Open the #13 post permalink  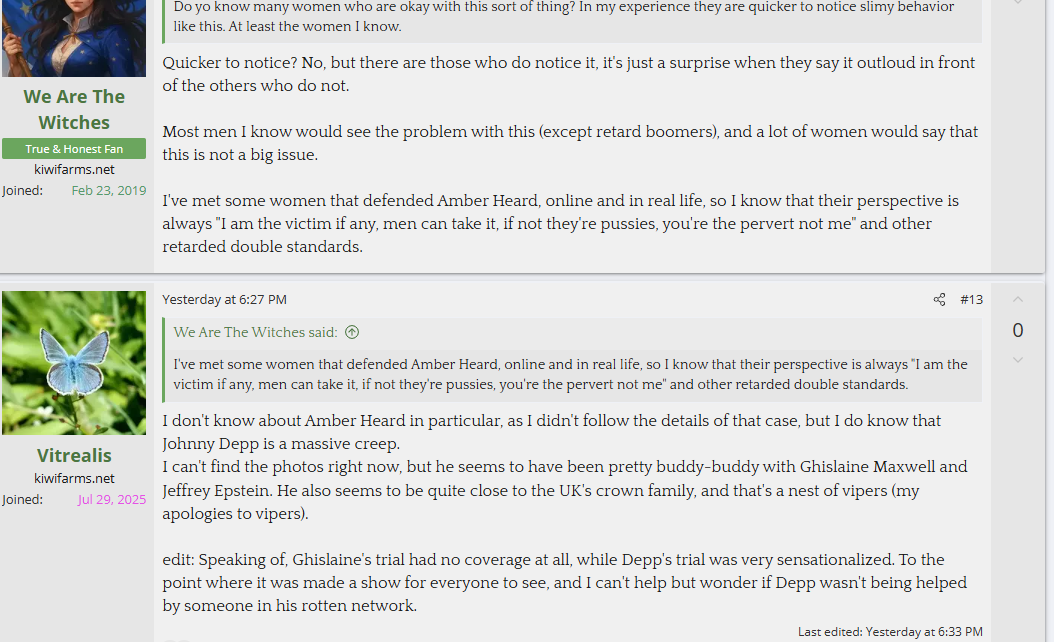[x=971, y=300]
